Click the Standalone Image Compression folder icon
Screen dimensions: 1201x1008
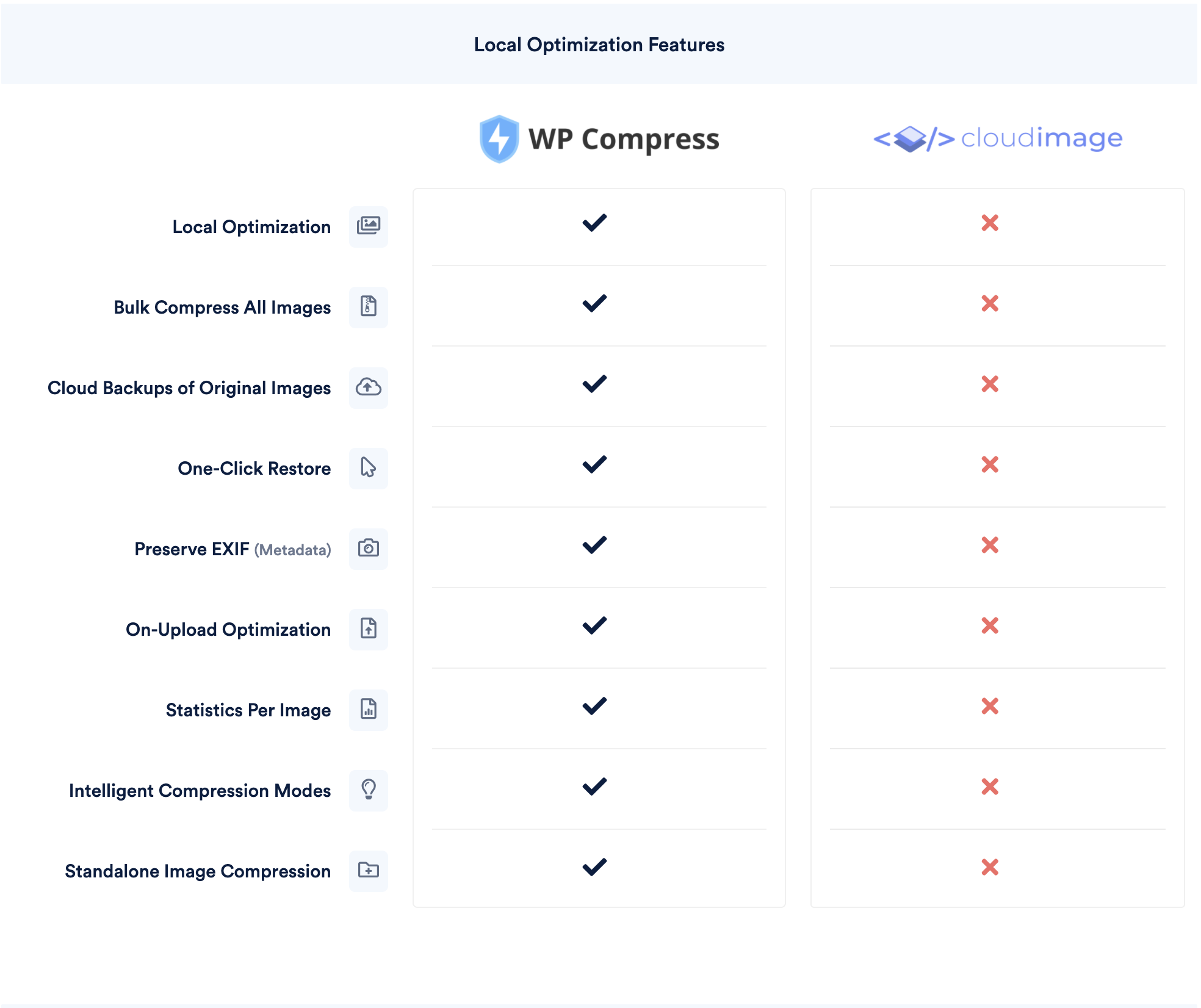pos(368,871)
